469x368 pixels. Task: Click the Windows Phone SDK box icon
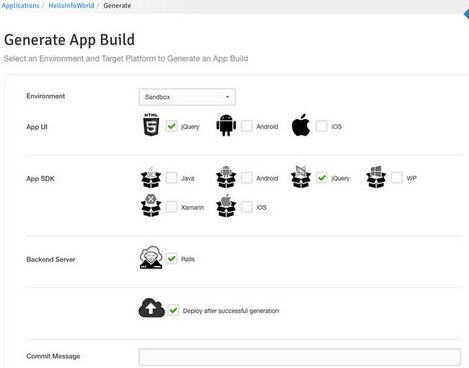pos(376,177)
